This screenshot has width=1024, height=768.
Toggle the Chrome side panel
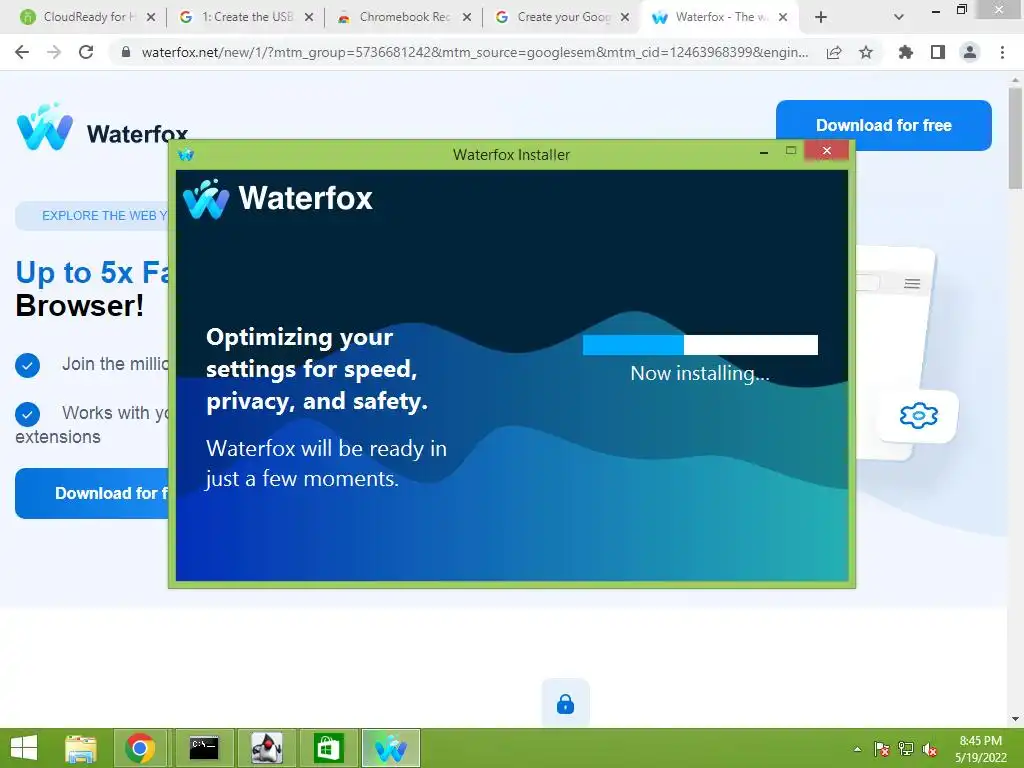[x=938, y=52]
